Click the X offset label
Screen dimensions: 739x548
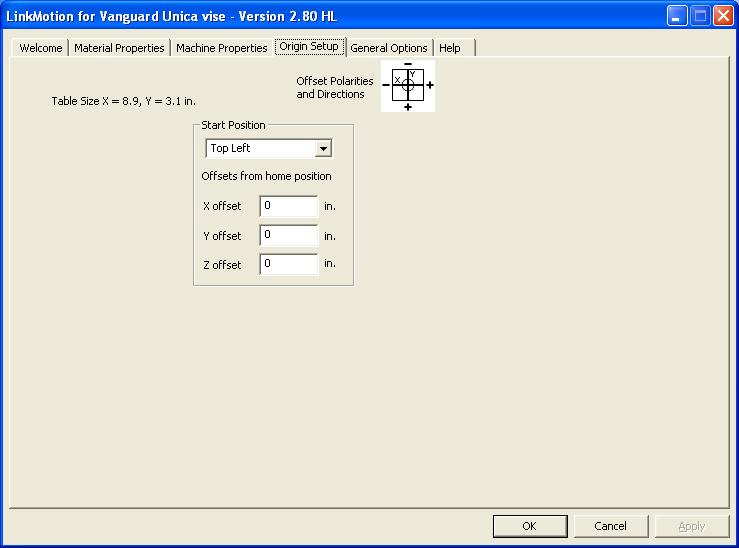[x=222, y=206]
